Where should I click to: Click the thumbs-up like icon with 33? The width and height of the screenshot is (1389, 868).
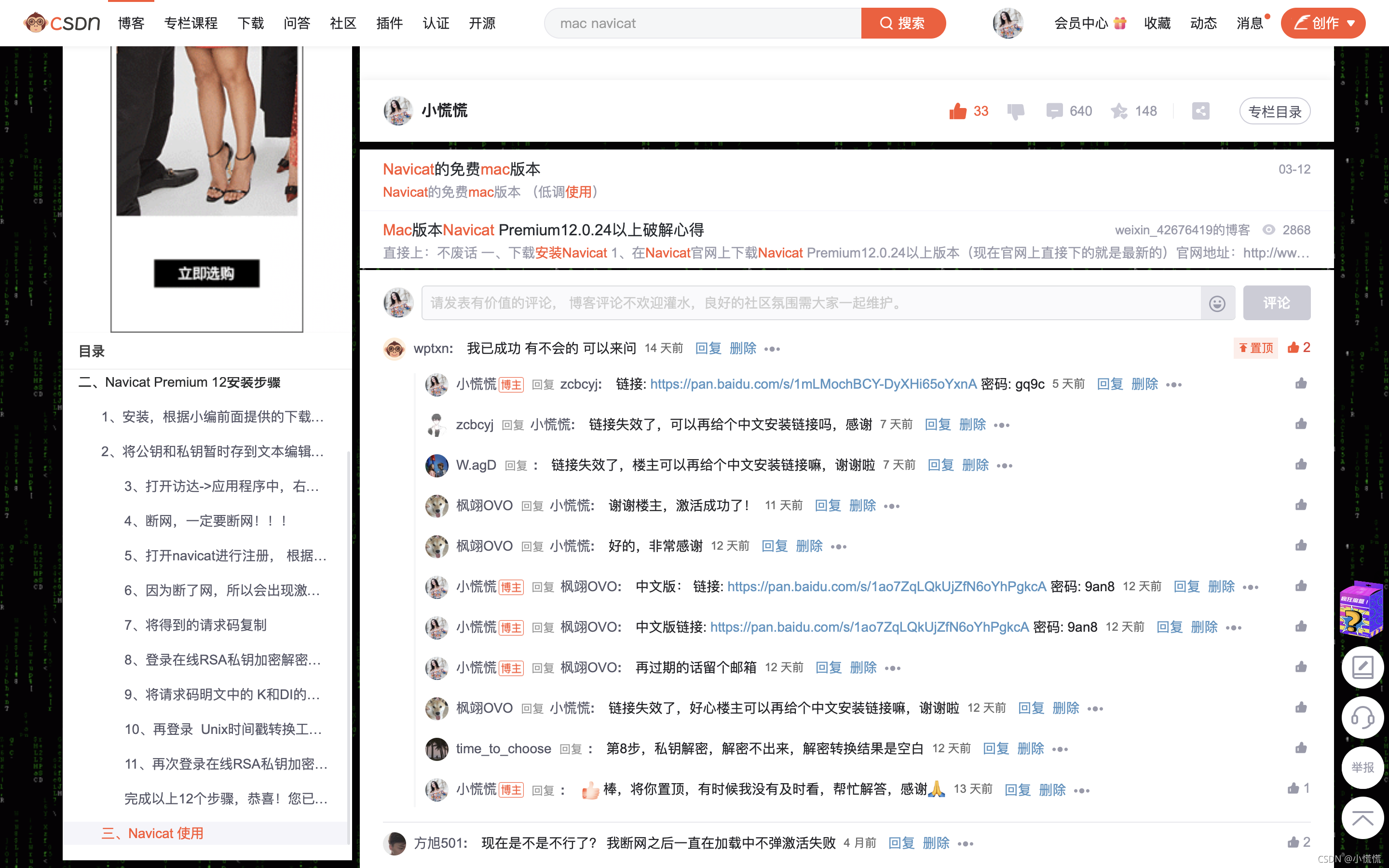point(957,111)
